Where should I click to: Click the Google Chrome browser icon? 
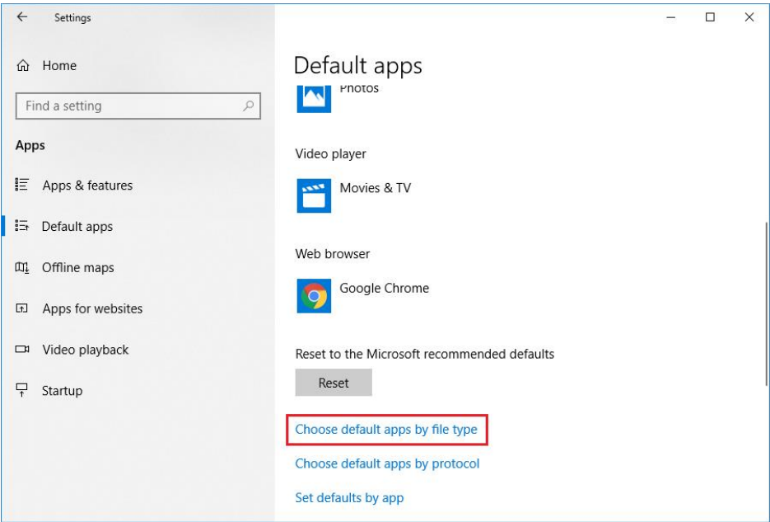tap(314, 296)
